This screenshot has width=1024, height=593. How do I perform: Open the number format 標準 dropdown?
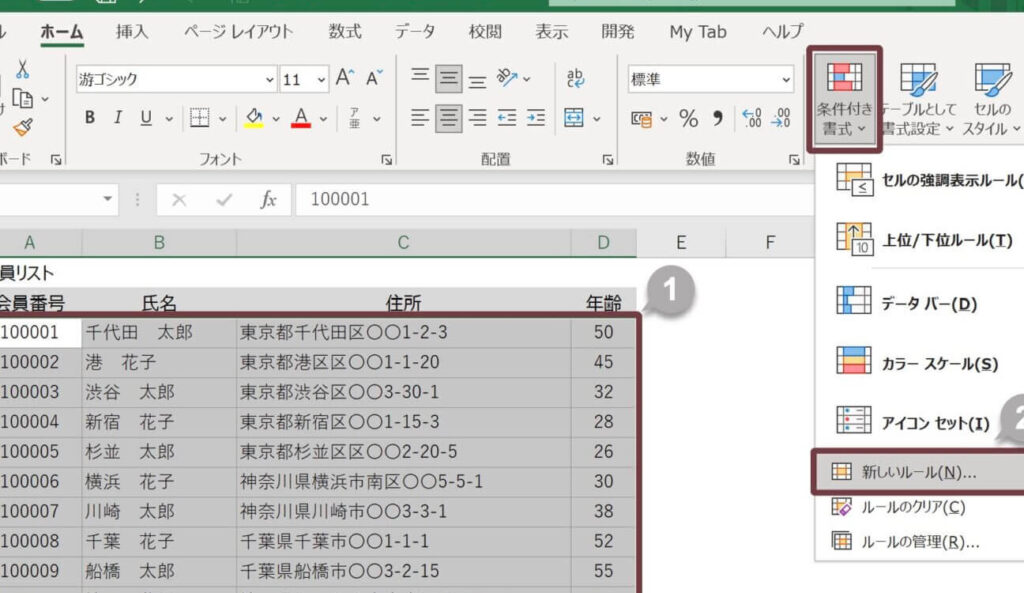(785, 80)
